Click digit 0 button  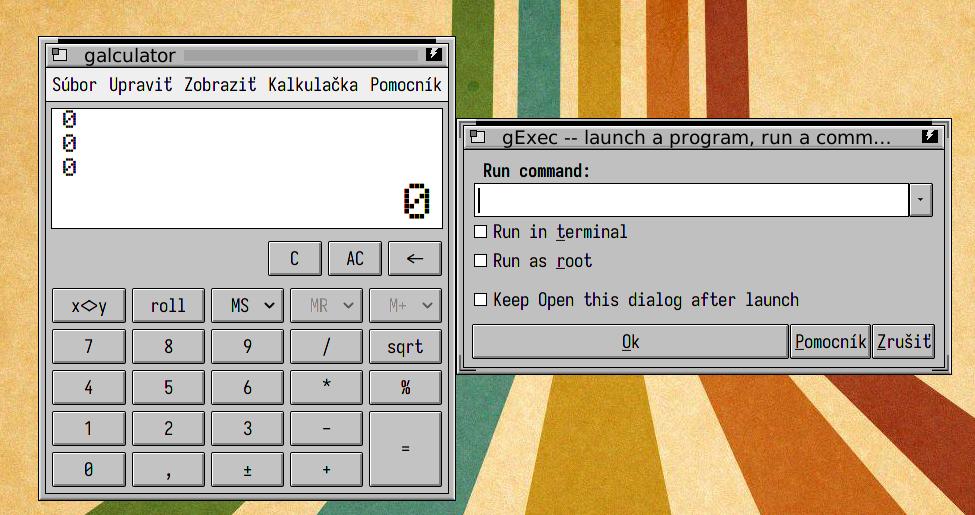point(89,470)
